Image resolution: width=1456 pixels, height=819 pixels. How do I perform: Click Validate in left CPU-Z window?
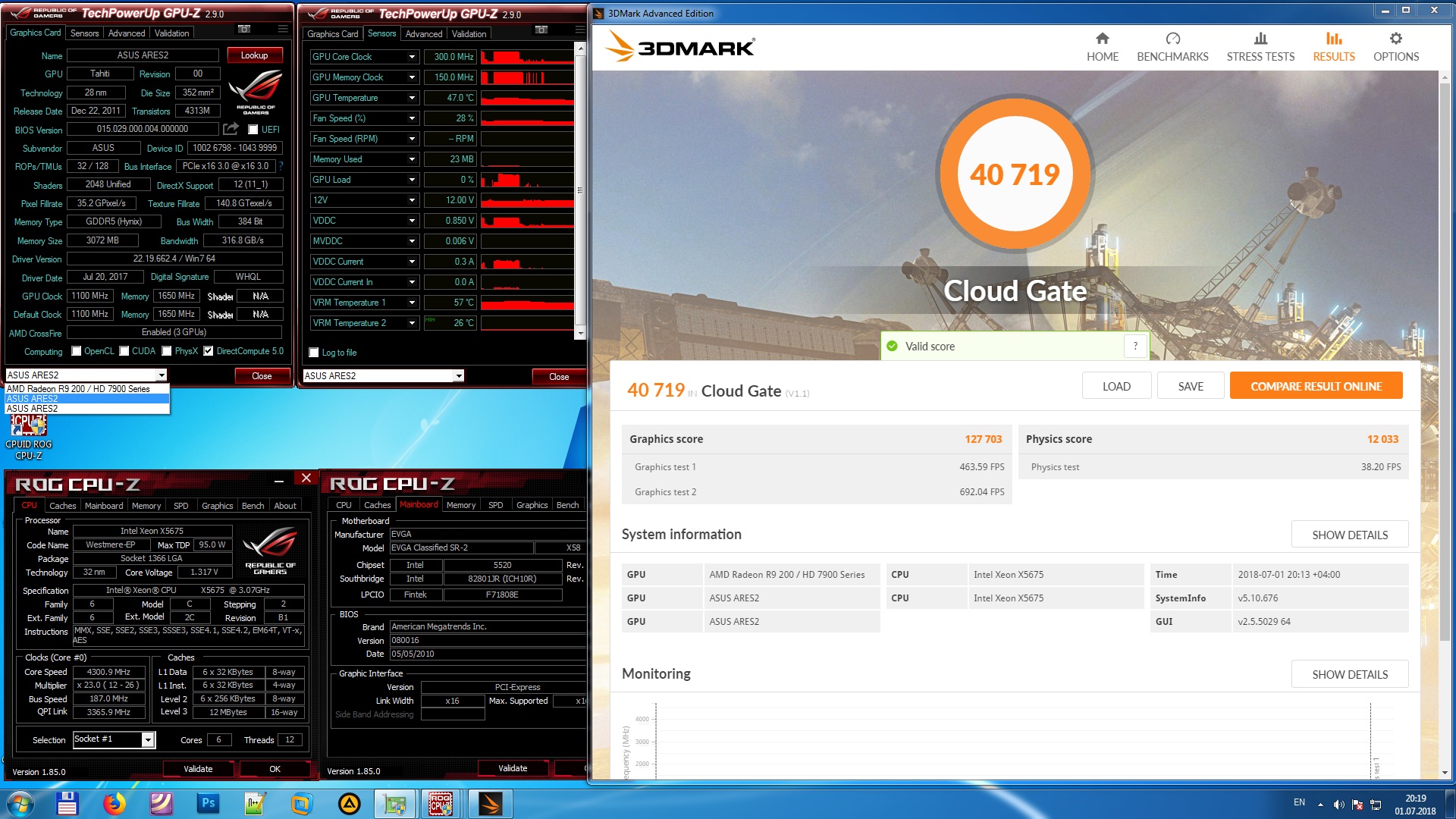tap(198, 769)
